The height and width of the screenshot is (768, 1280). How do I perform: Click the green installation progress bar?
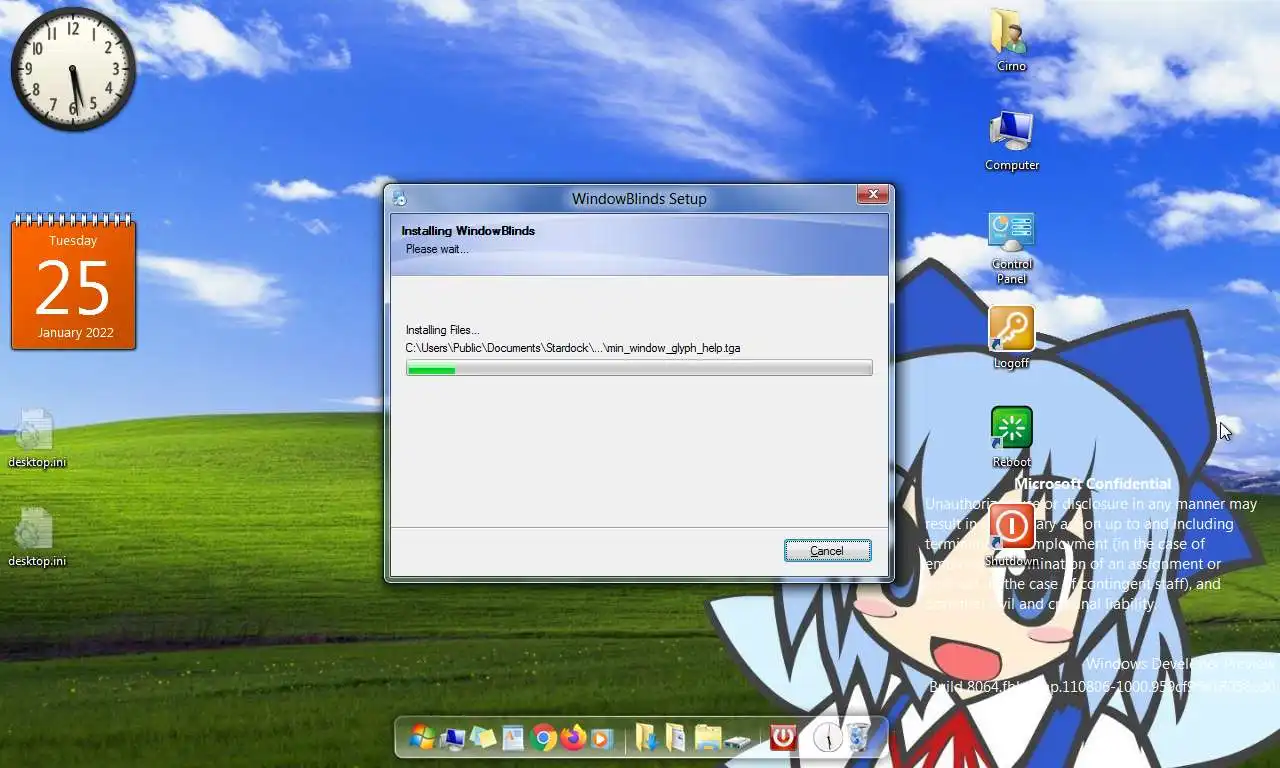pos(639,368)
